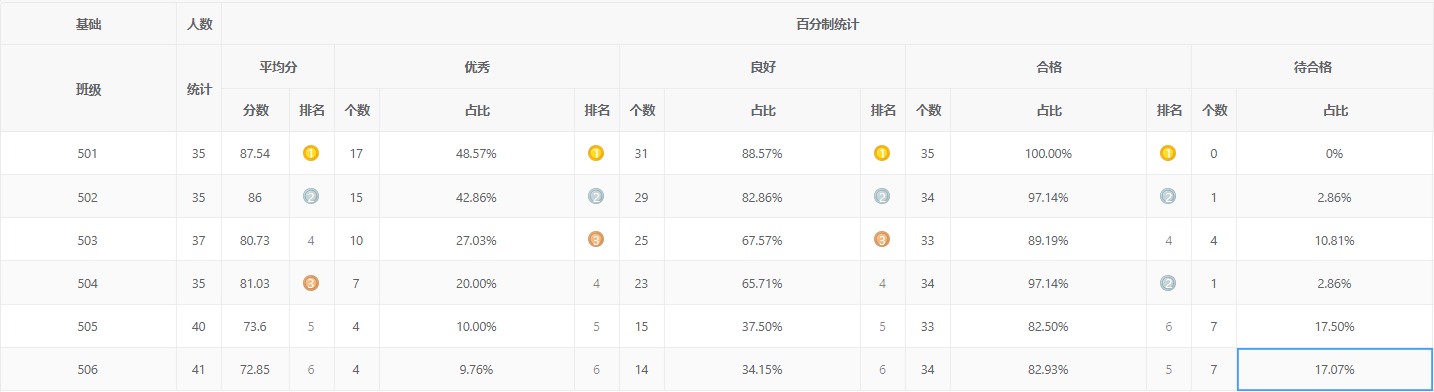This screenshot has width=1434, height=392.
Task: Select the 百分制统计 header
Action: [x=827, y=24]
